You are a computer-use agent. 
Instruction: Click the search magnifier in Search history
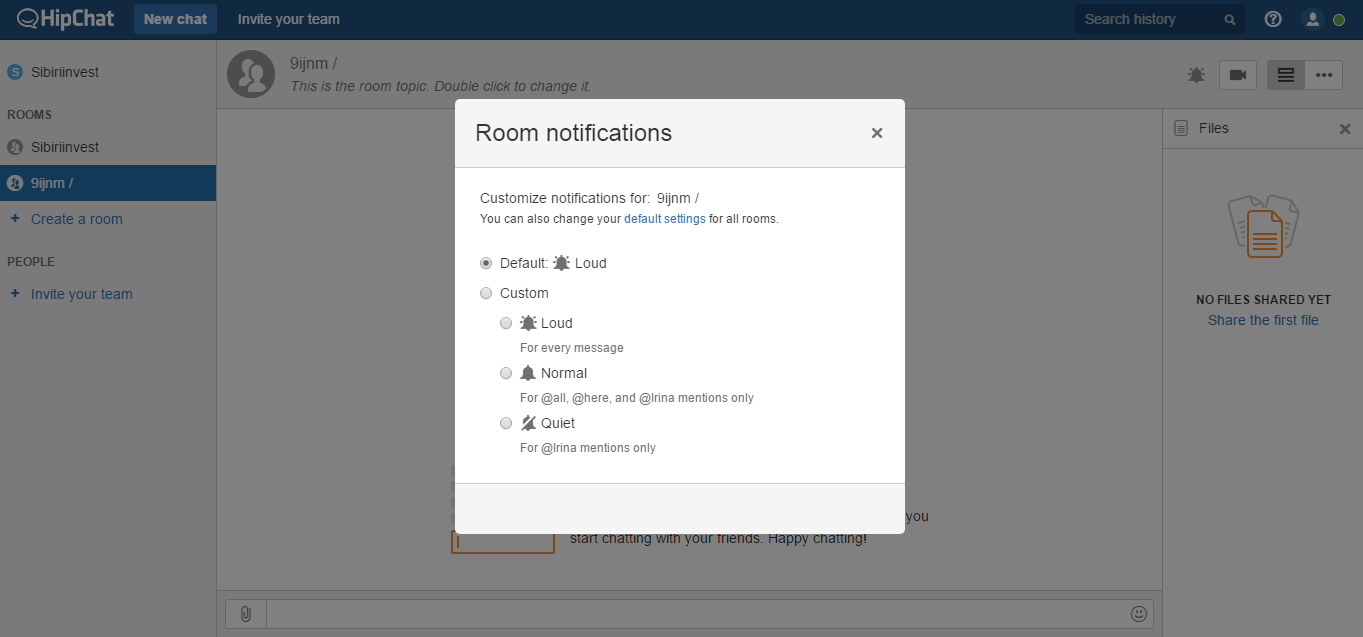(x=1230, y=18)
